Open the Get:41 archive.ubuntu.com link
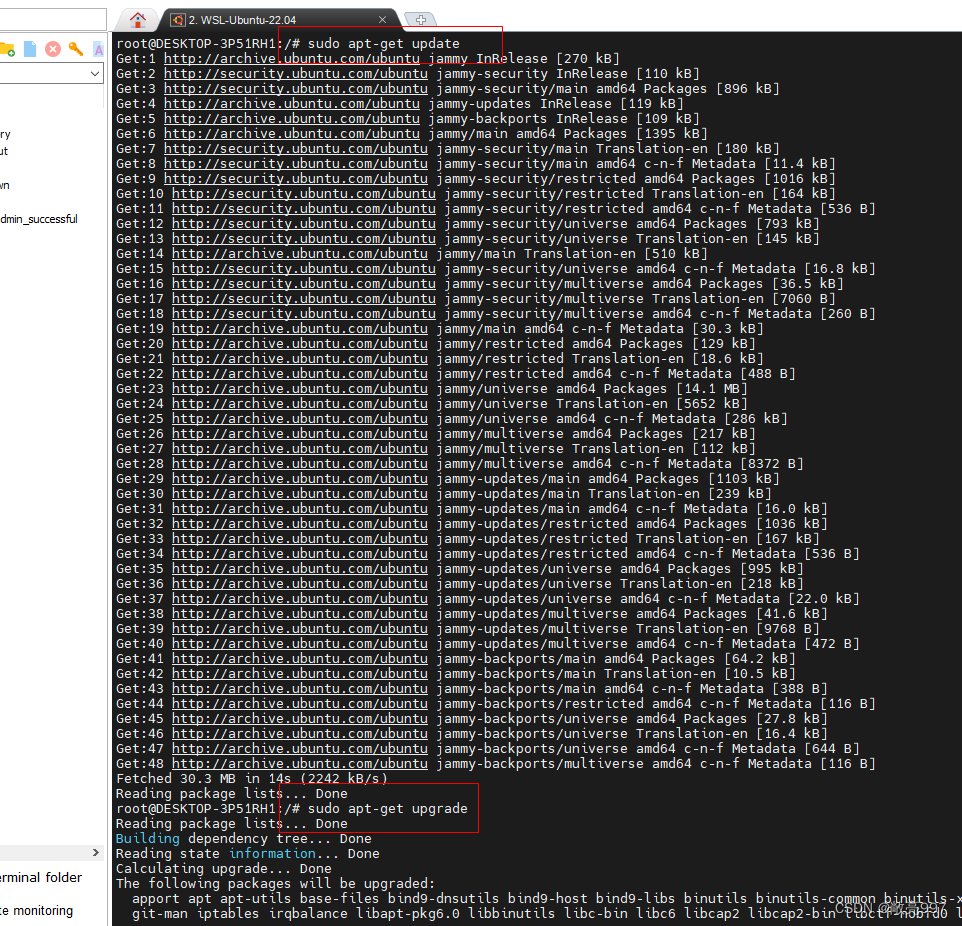Image resolution: width=962 pixels, height=926 pixels. coord(300,659)
